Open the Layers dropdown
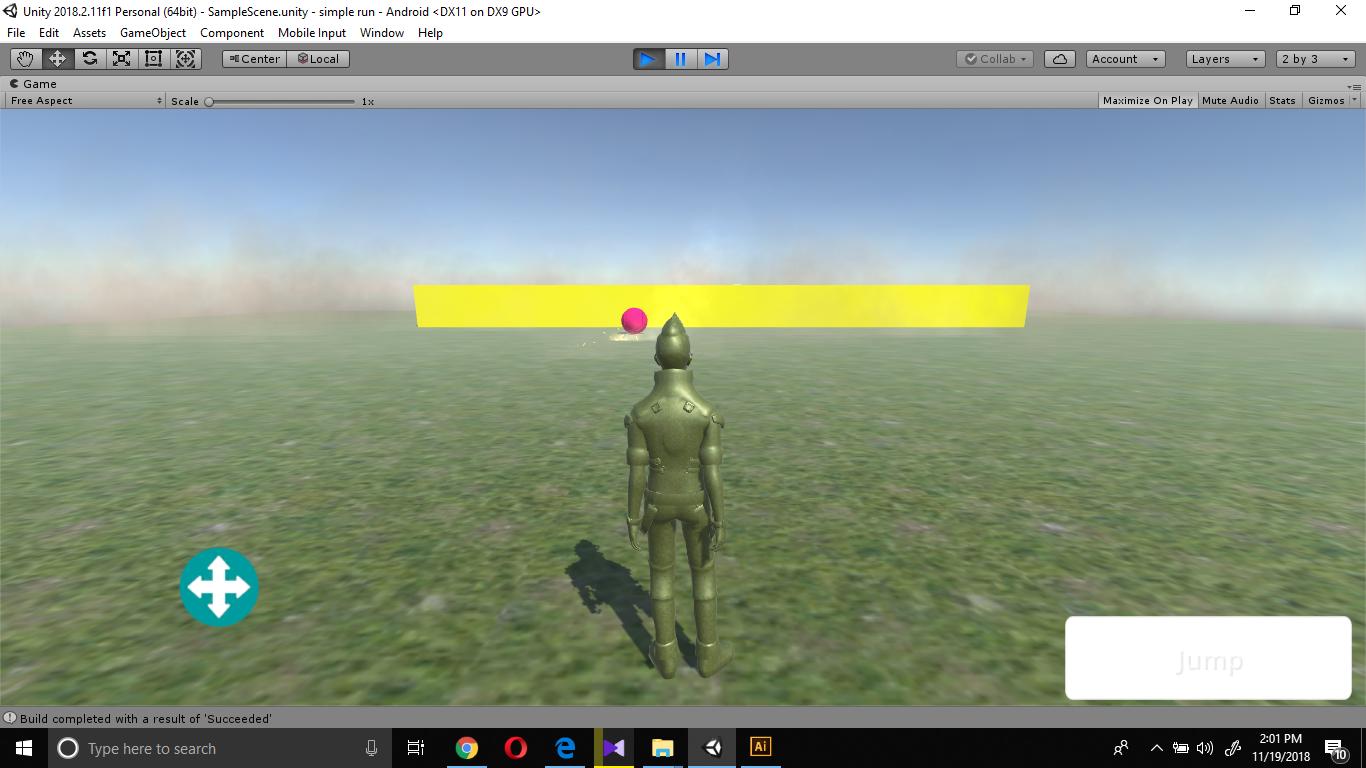The height and width of the screenshot is (768, 1366). (1225, 59)
